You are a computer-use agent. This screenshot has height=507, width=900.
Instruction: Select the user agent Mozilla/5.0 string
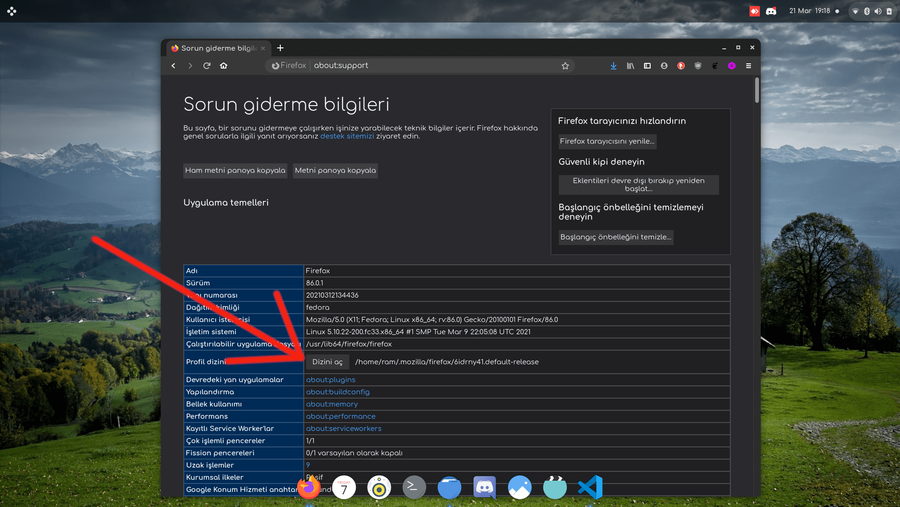pos(432,319)
